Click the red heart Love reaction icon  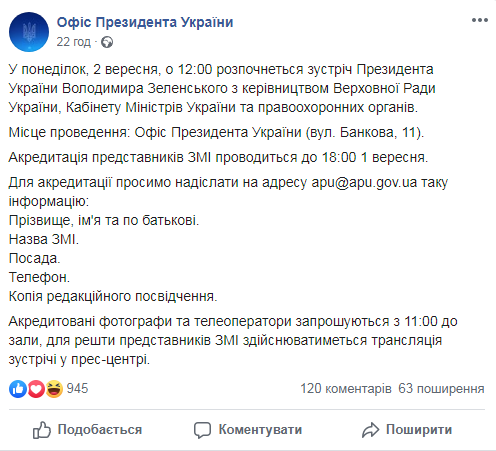point(36,389)
